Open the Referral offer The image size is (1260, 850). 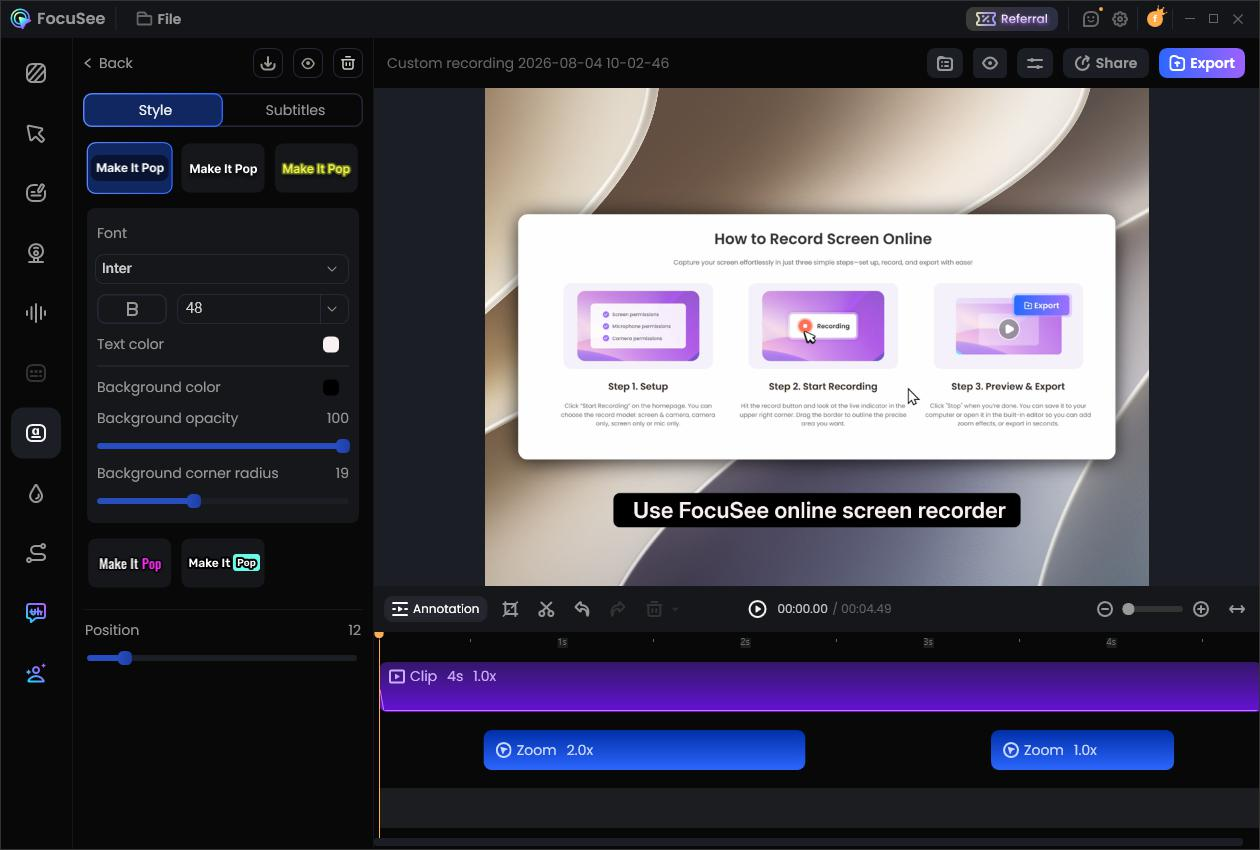[1011, 18]
